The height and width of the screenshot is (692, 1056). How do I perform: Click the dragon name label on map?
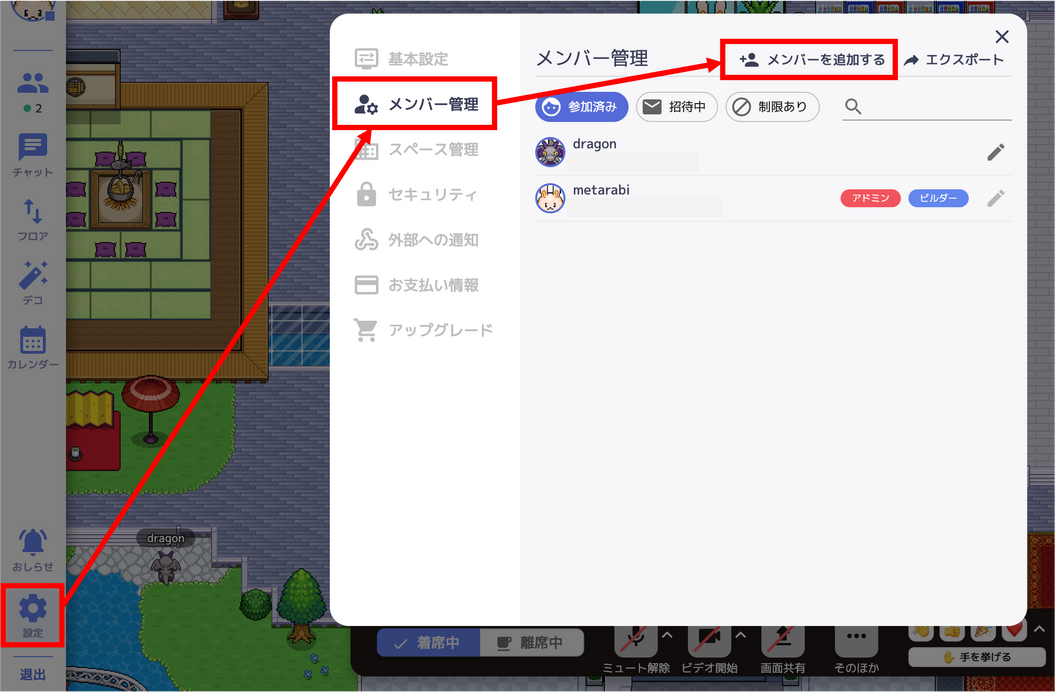pos(166,539)
